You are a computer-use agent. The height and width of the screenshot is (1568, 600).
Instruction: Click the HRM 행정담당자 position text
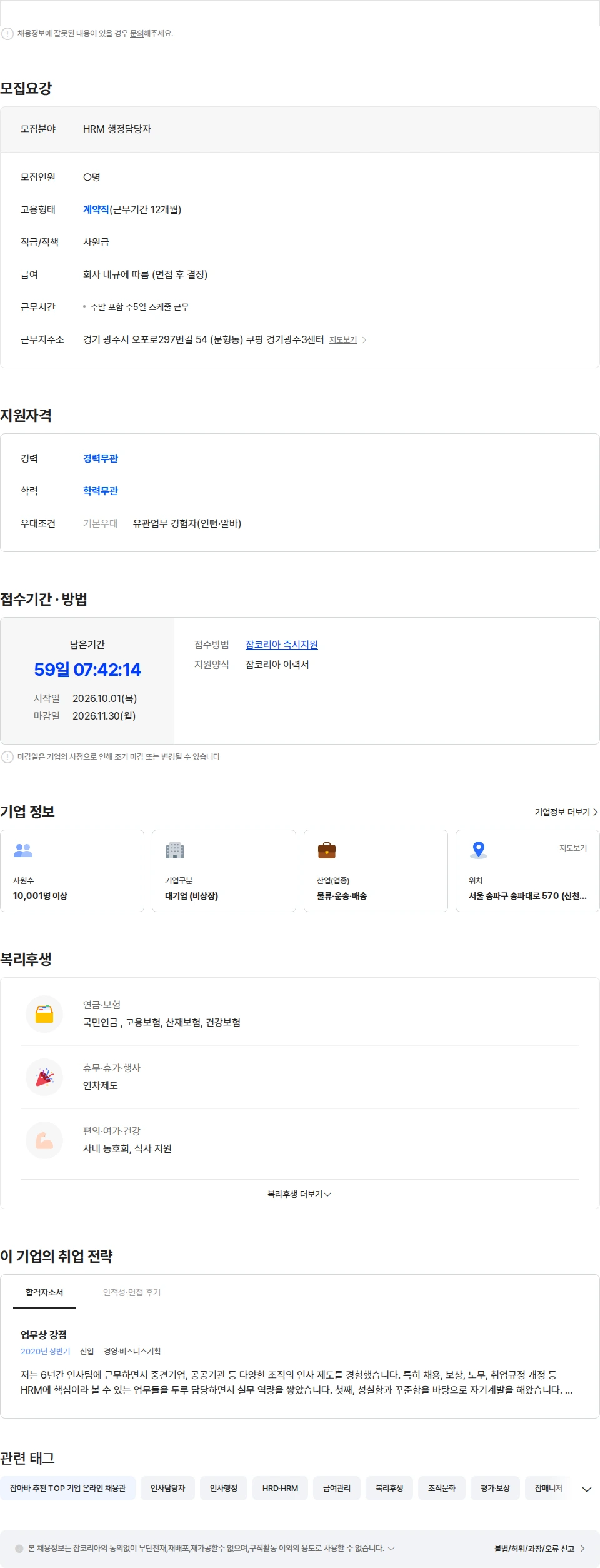[117, 129]
